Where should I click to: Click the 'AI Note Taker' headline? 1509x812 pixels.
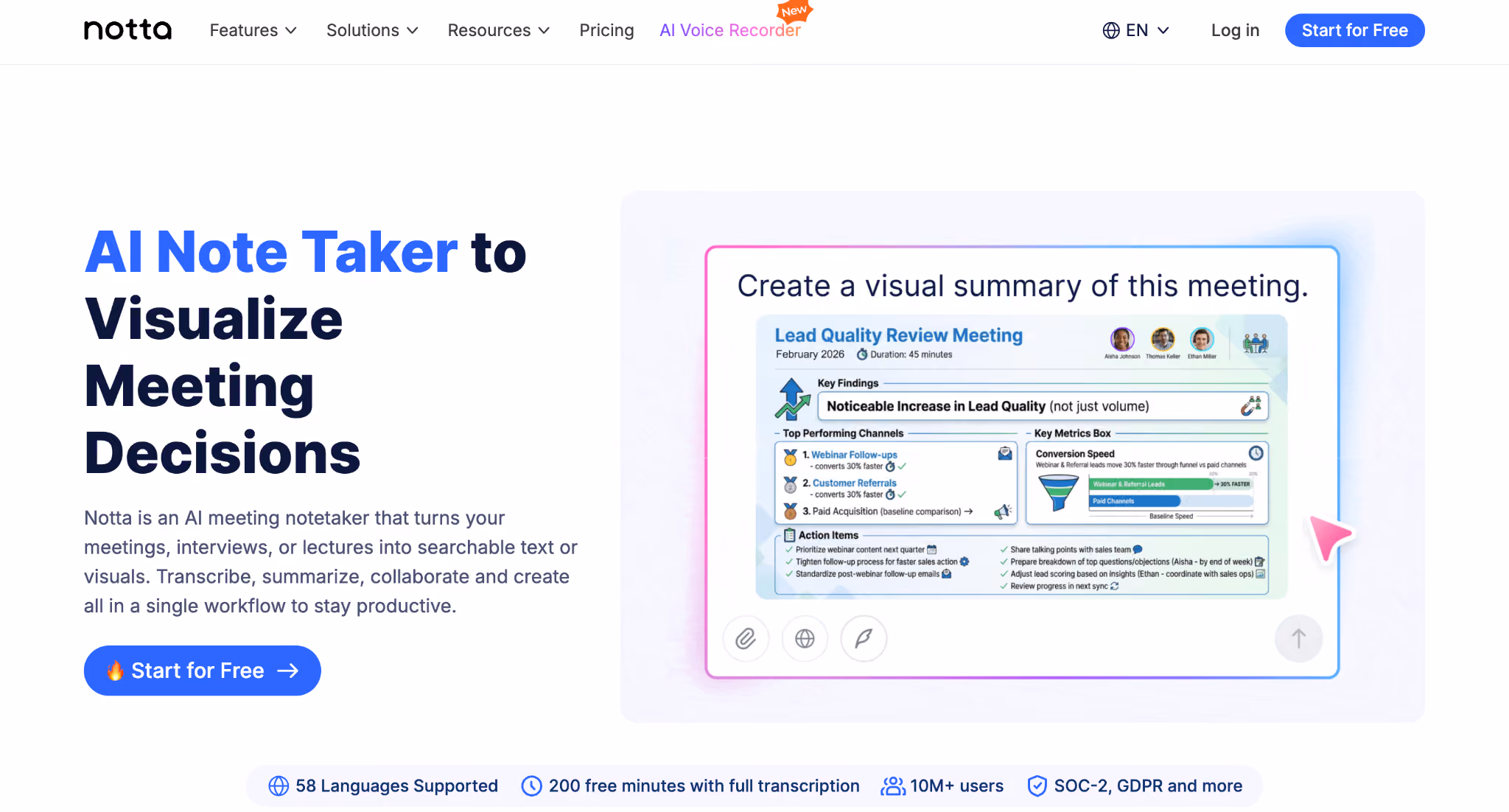point(271,252)
